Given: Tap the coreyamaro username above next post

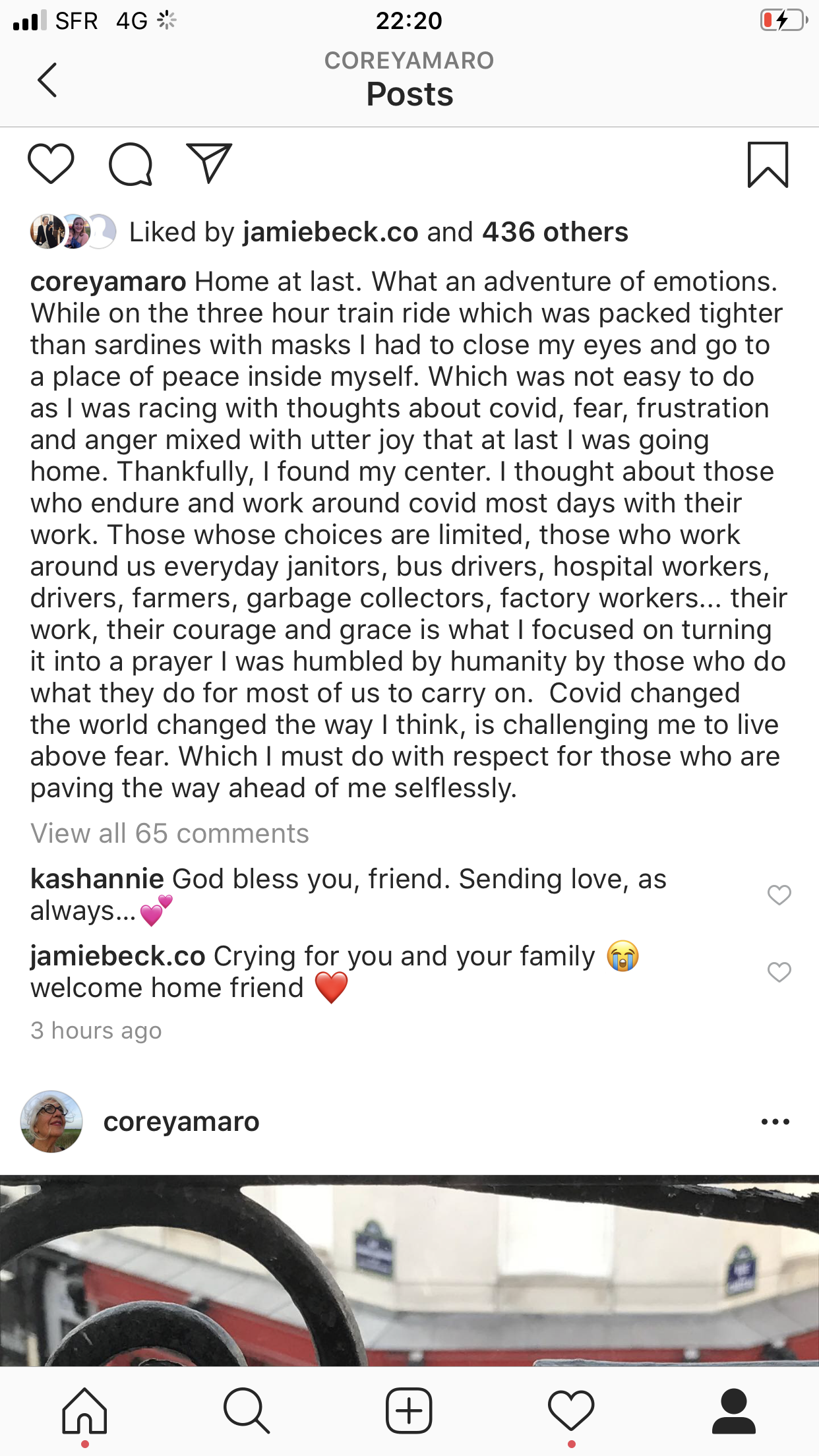Looking at the screenshot, I should tap(181, 1122).
